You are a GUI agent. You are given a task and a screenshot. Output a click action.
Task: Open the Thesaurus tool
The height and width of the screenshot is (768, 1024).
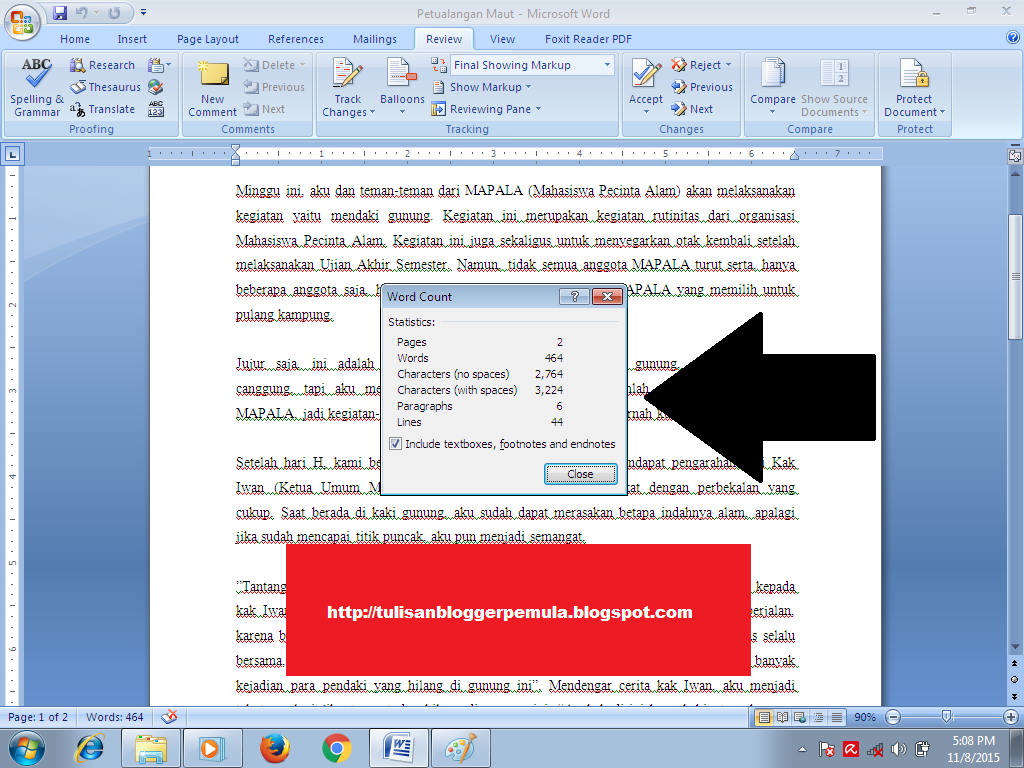click(x=106, y=87)
